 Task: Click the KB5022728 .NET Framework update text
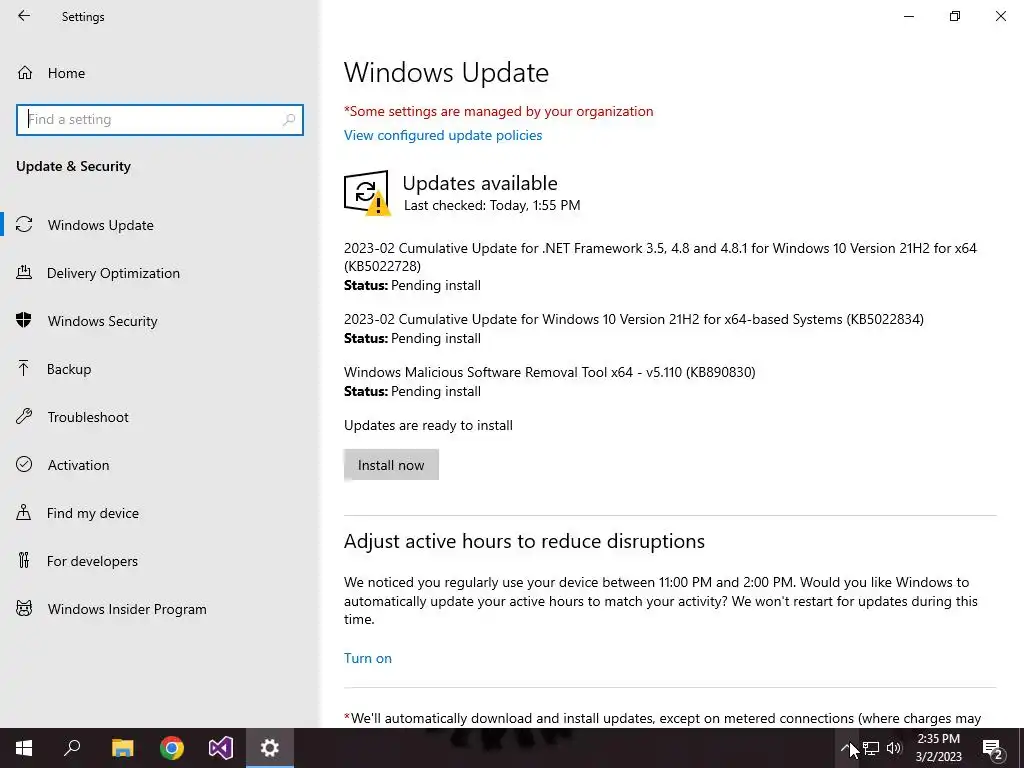click(660, 257)
